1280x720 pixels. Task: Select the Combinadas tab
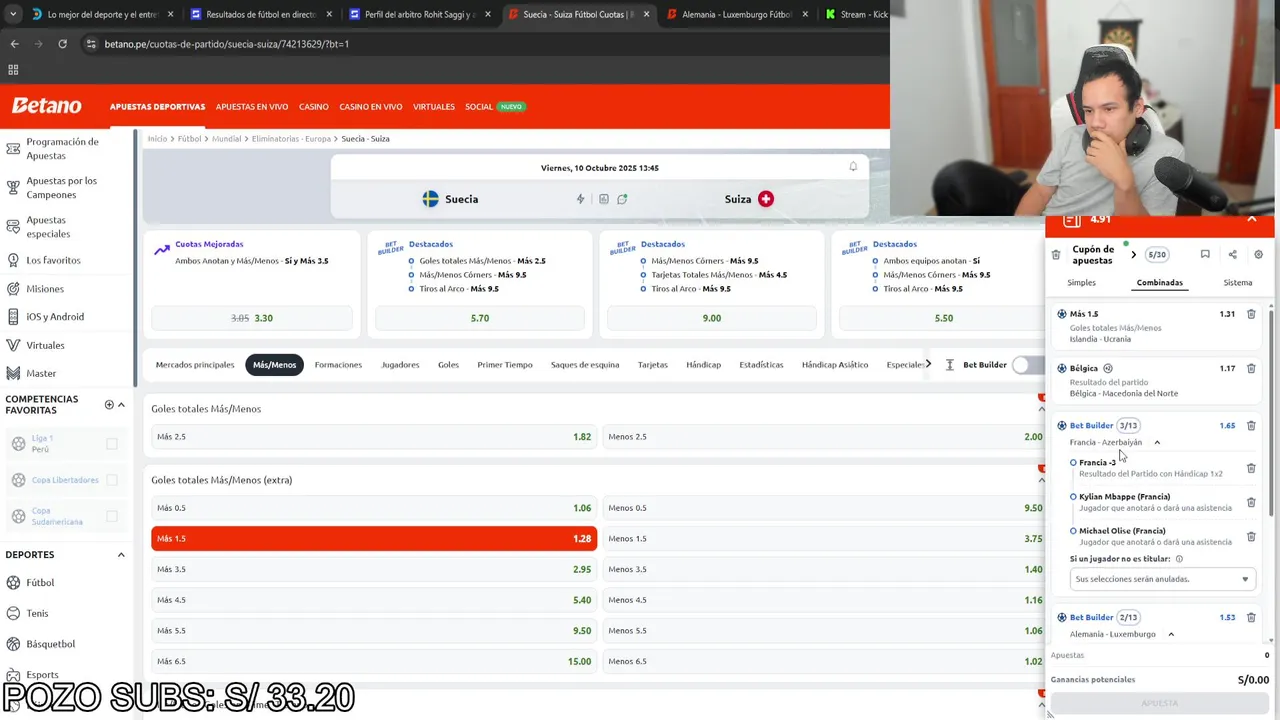pyautogui.click(x=1159, y=283)
